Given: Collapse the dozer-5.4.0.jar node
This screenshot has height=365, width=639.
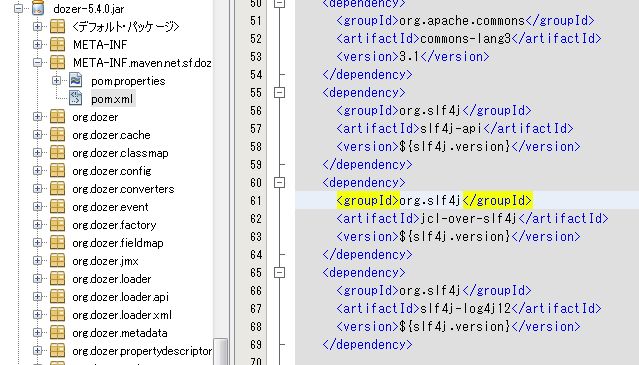Looking at the screenshot, I should (18, 8).
